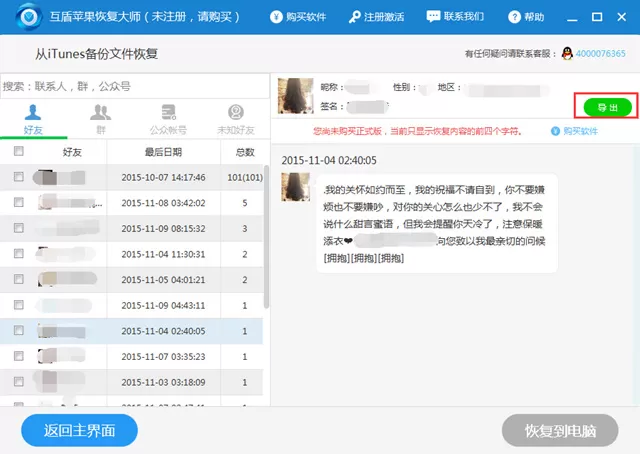This screenshot has width=640, height=454.
Task: Check the row dated 2015-11-09 04:43:11
Action: coord(18,305)
